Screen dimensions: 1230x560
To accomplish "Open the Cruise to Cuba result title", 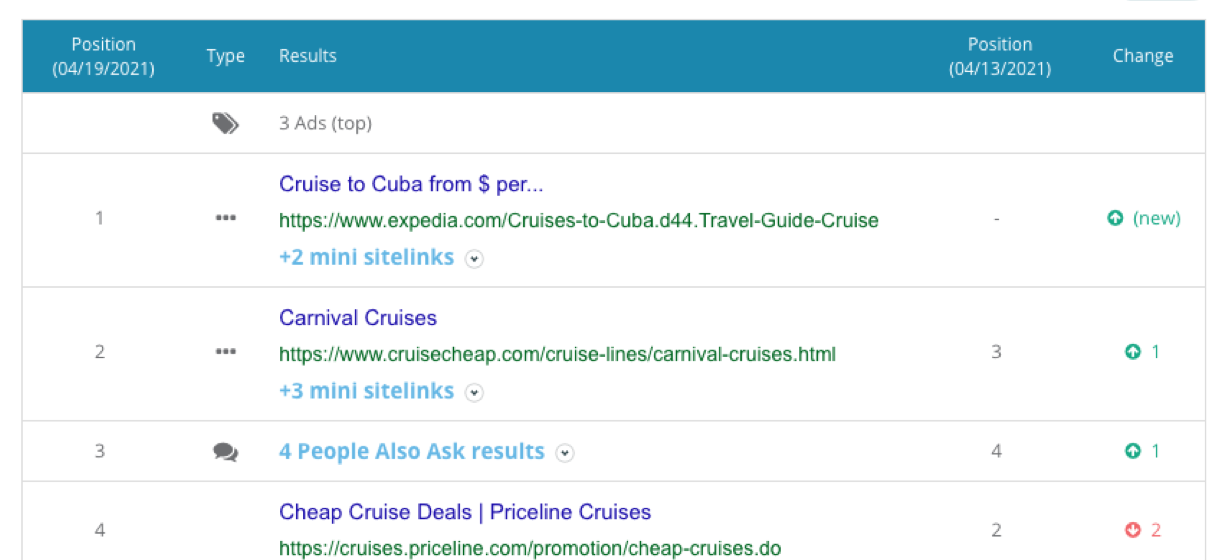I will tap(411, 184).
